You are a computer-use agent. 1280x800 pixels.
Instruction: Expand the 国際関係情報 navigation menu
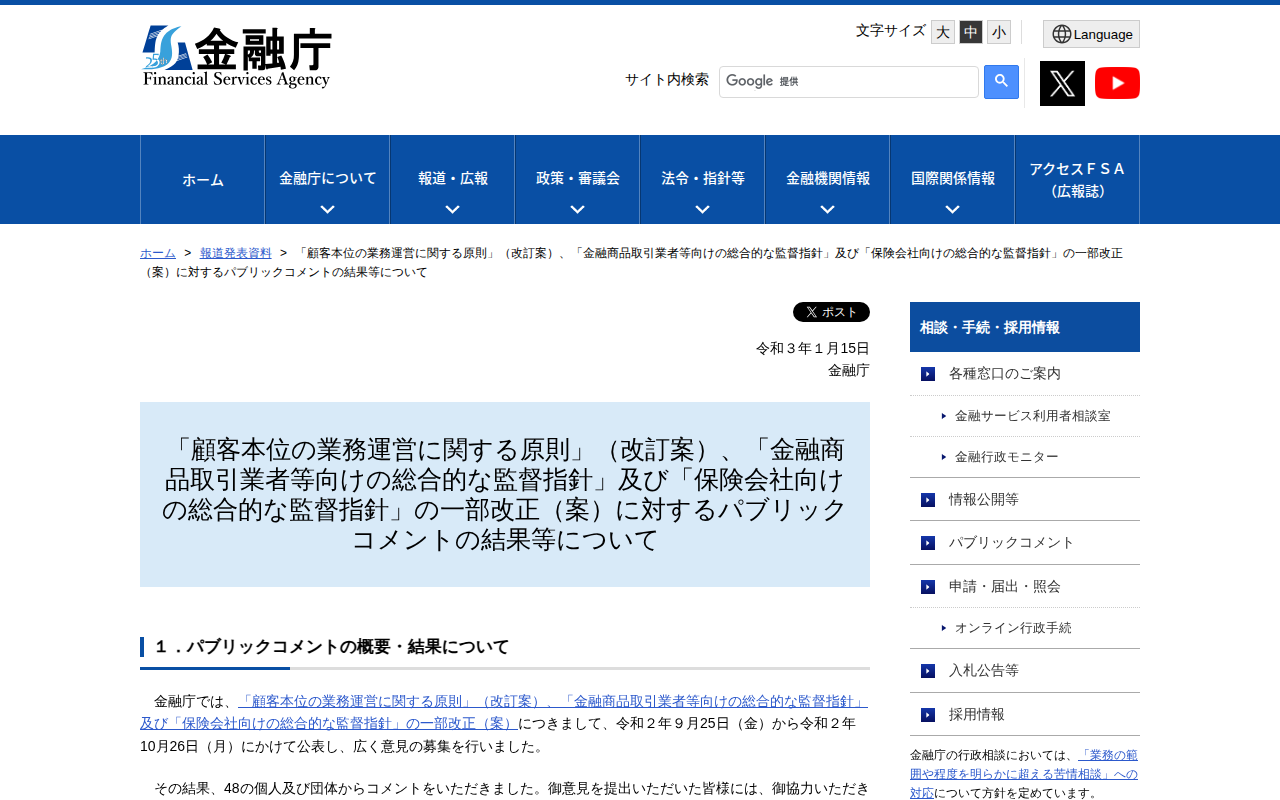[951, 180]
